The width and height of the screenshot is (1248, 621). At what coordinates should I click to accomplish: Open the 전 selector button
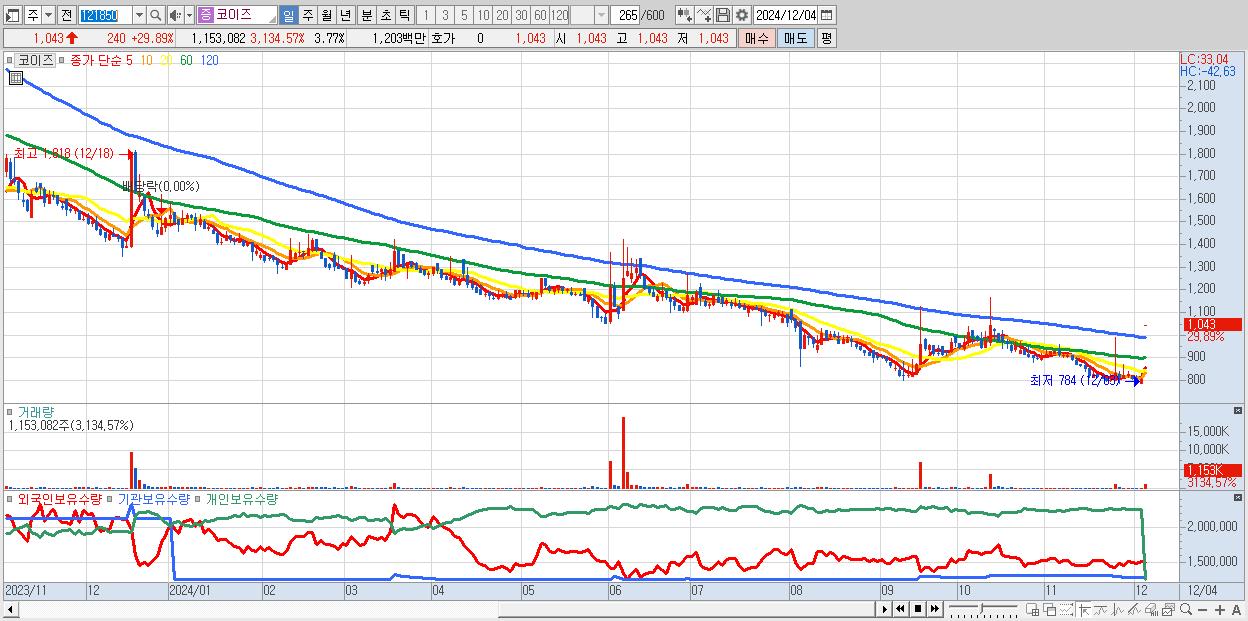66,15
